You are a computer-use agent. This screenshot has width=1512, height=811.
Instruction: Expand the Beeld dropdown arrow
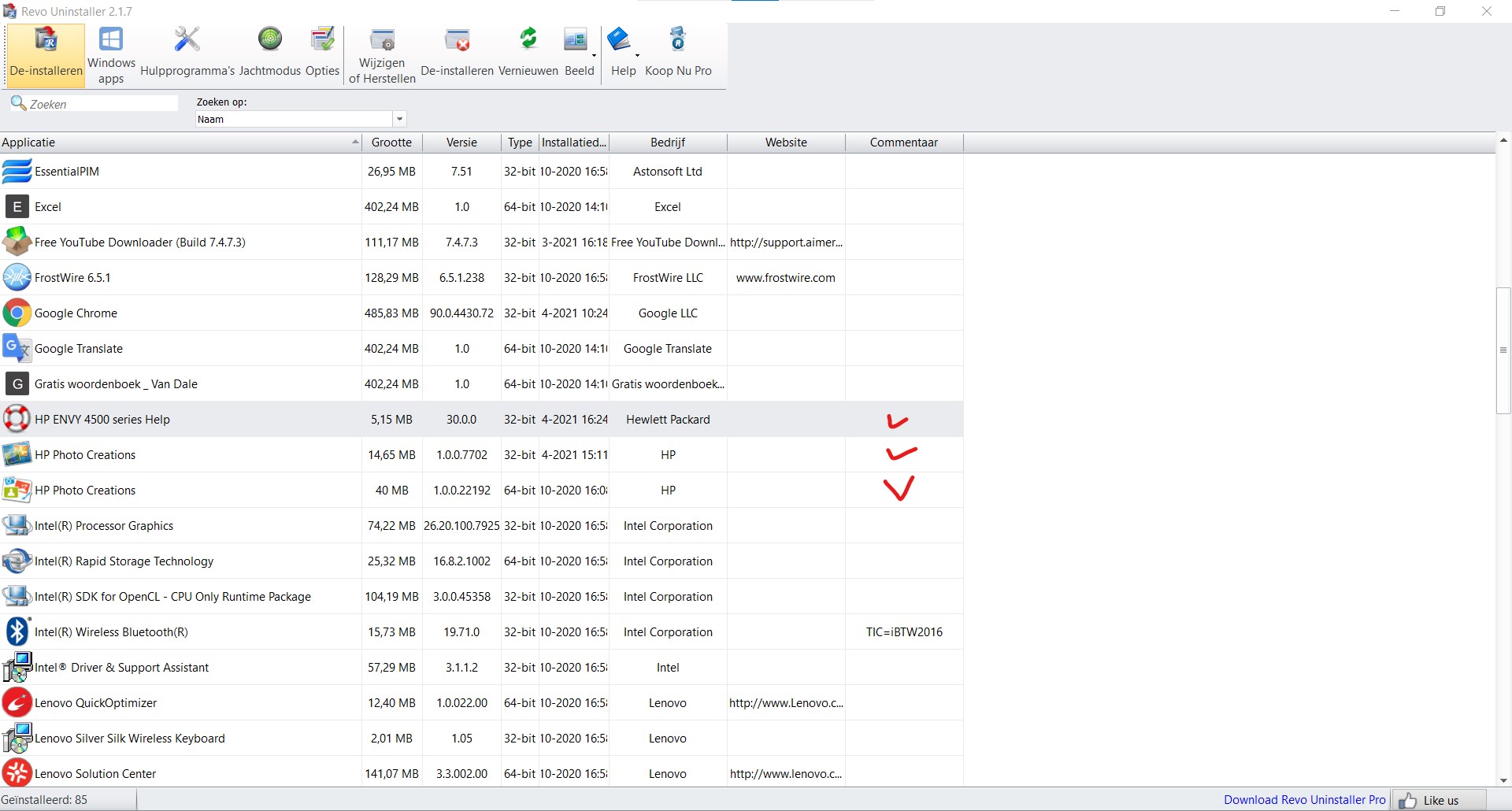(x=594, y=56)
